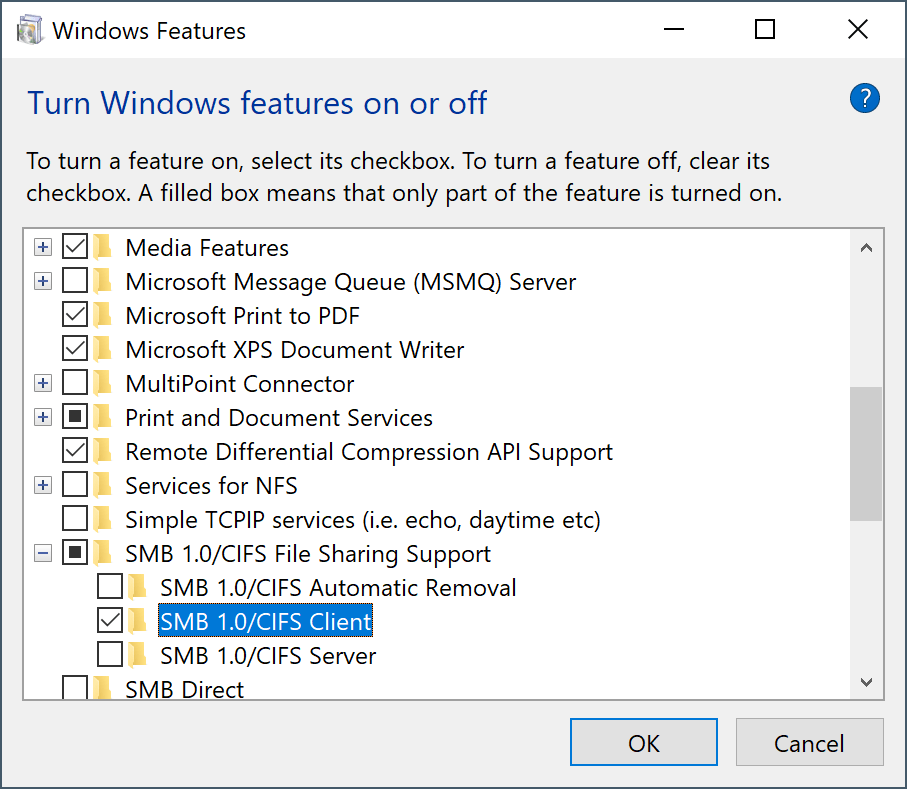The height and width of the screenshot is (789, 907).
Task: Select Microsoft Message Queue (MSMQ) Server label
Action: [351, 282]
